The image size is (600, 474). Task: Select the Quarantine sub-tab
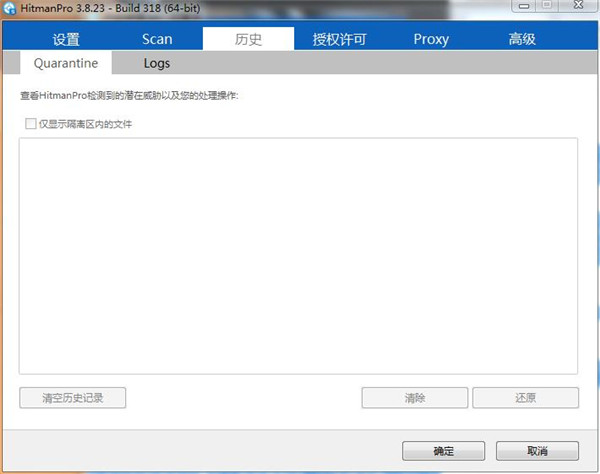[x=66, y=63]
